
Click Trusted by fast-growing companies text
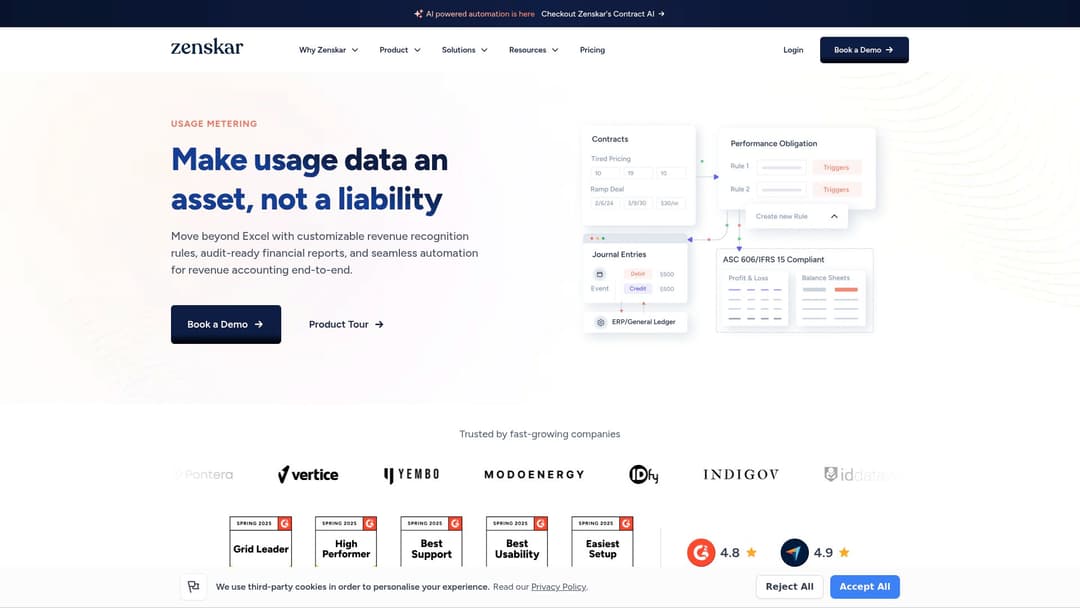click(539, 434)
